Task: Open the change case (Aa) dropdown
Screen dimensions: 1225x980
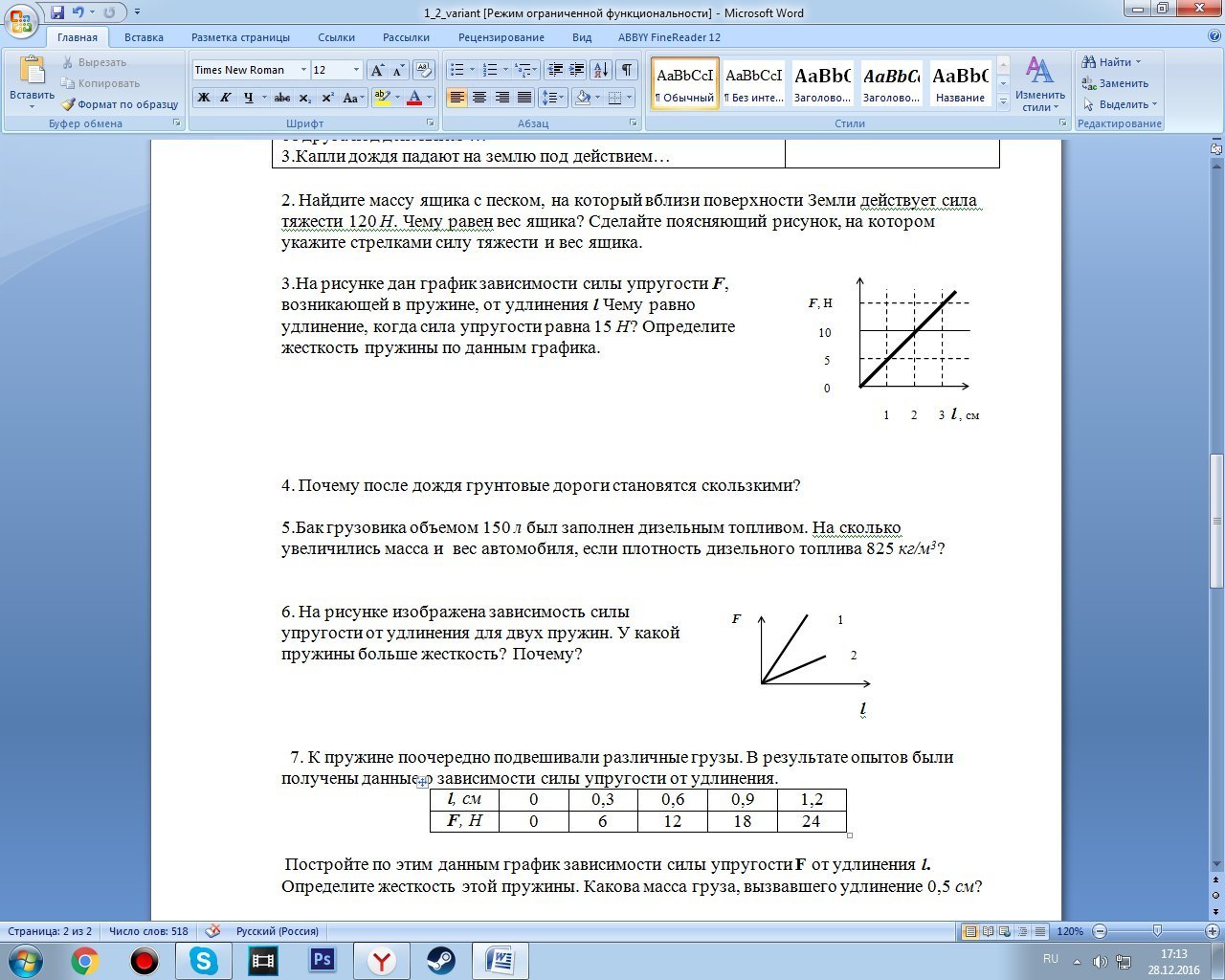Action: point(353,98)
